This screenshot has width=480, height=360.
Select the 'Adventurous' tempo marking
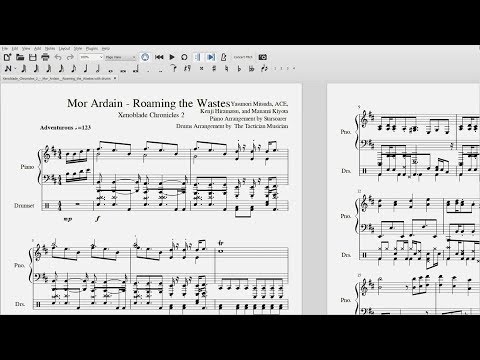coord(56,127)
